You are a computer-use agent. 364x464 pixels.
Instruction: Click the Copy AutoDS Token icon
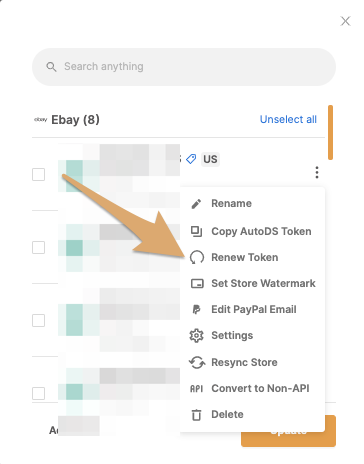196,231
